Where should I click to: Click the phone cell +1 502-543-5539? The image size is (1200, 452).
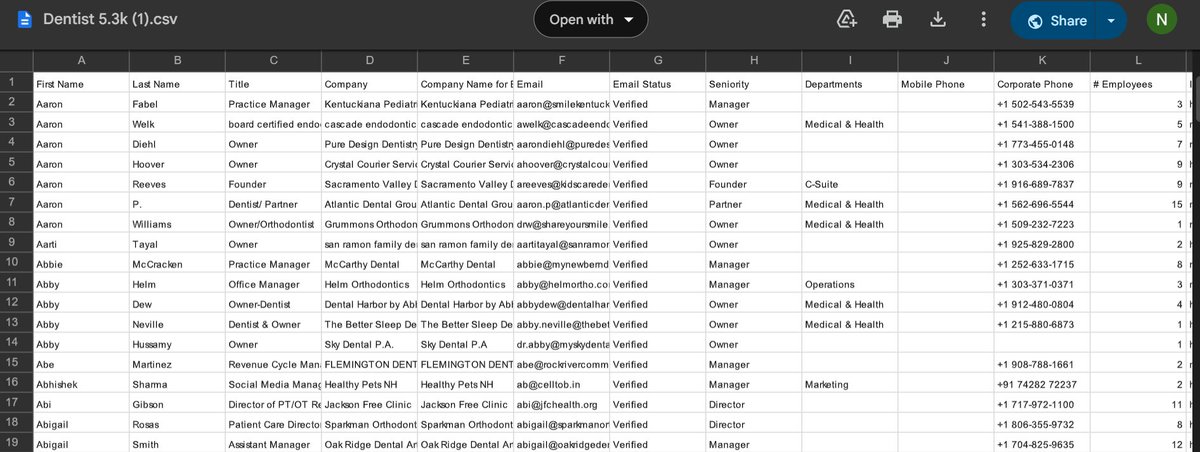(1041, 104)
